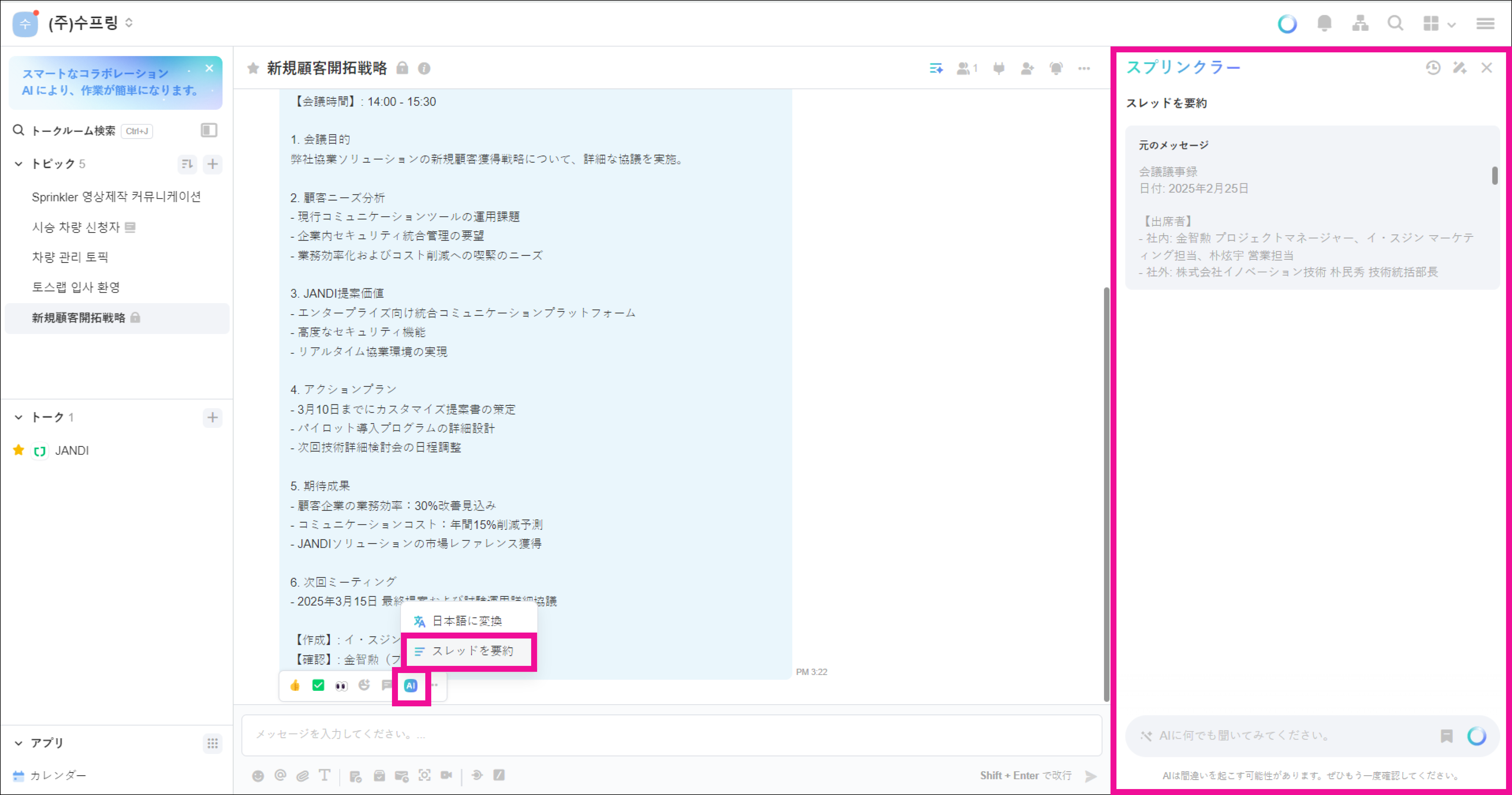Collapse the トピック section

pyautogui.click(x=19, y=164)
